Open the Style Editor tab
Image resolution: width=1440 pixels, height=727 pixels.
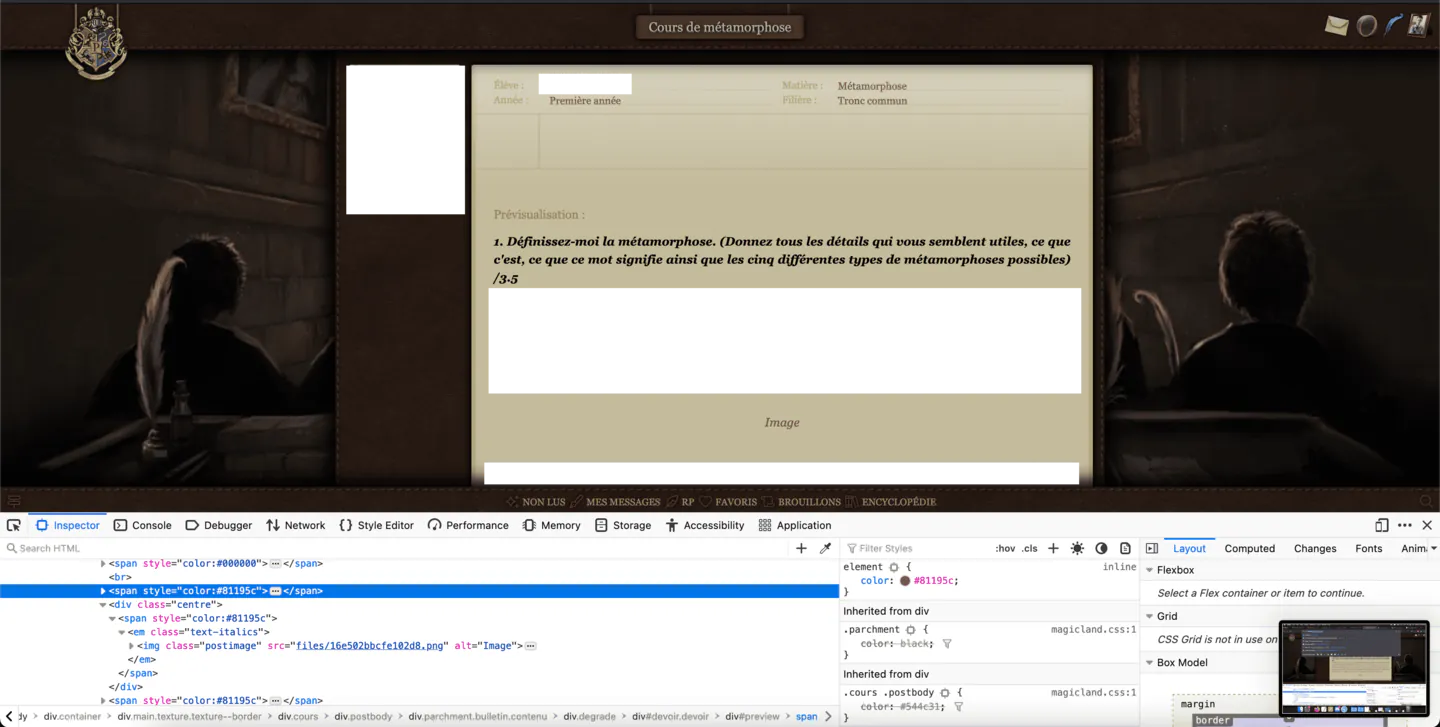tap(376, 525)
